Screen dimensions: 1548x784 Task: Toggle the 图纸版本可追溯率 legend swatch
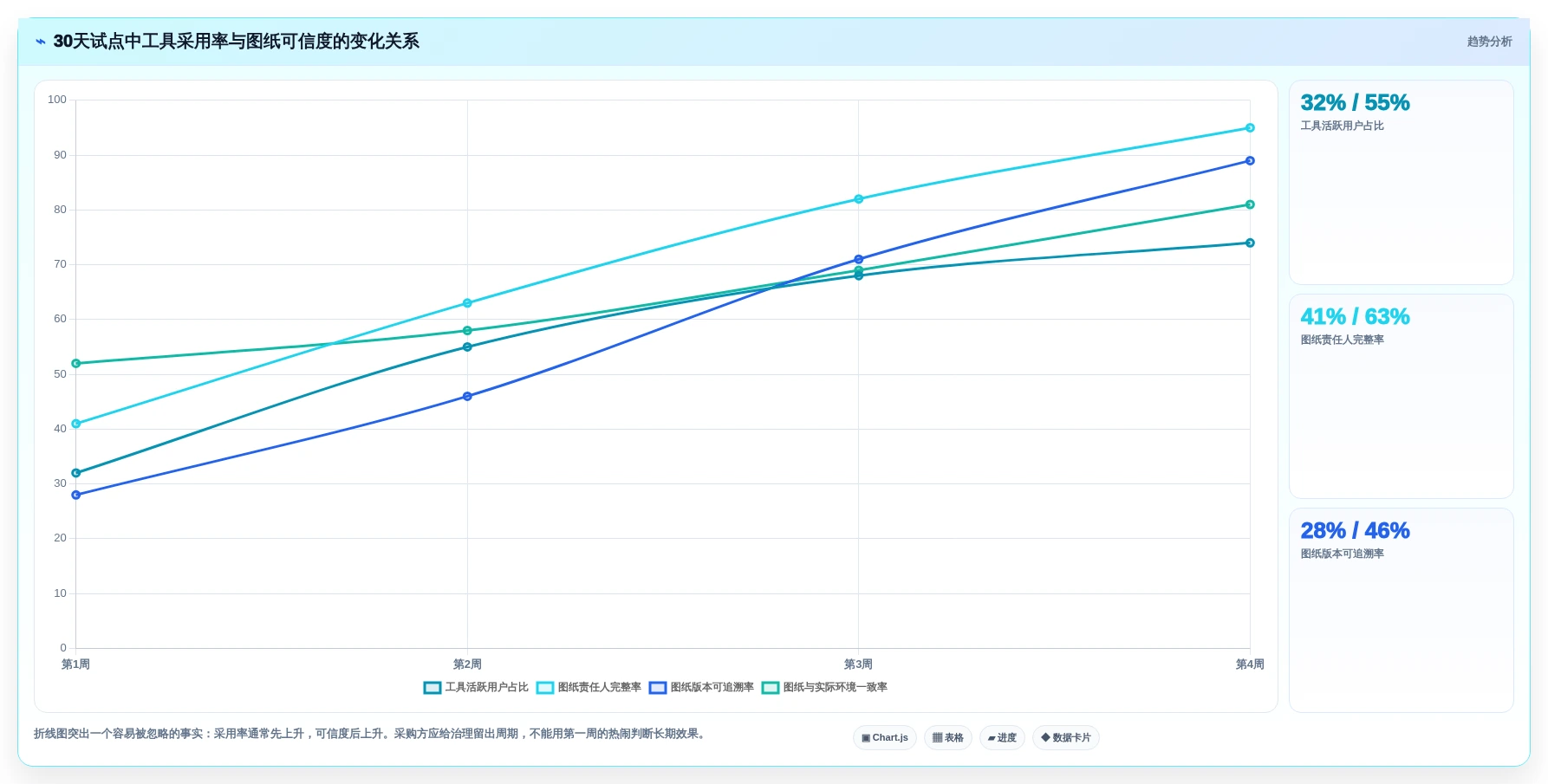click(x=658, y=688)
